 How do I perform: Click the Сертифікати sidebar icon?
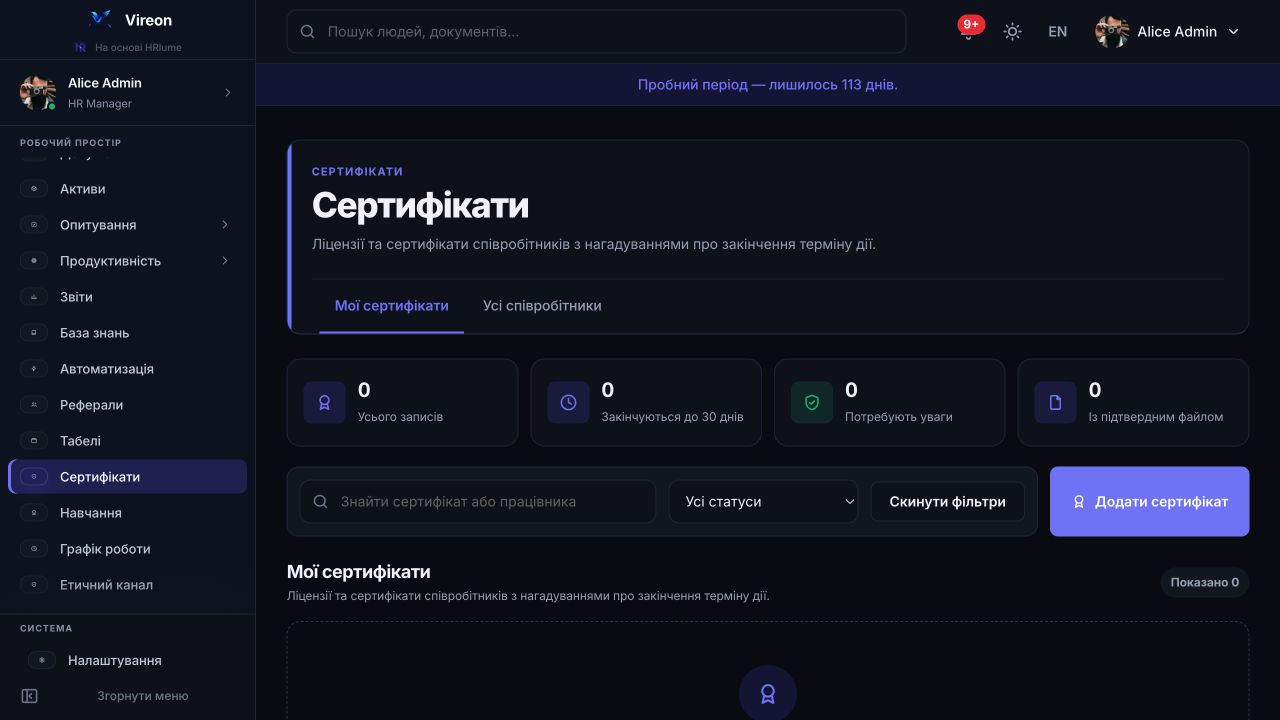[34, 477]
